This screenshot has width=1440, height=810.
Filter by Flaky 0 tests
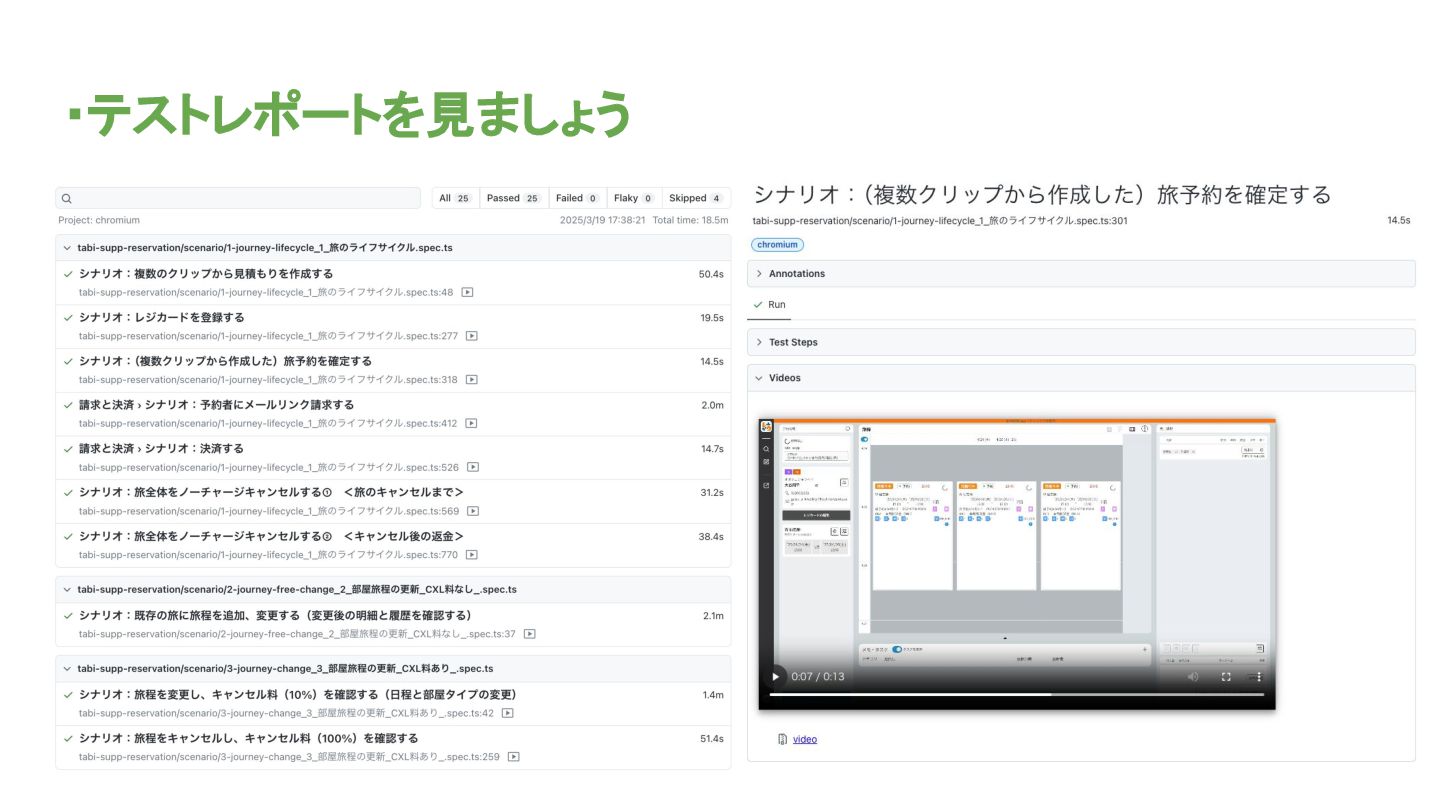(633, 198)
